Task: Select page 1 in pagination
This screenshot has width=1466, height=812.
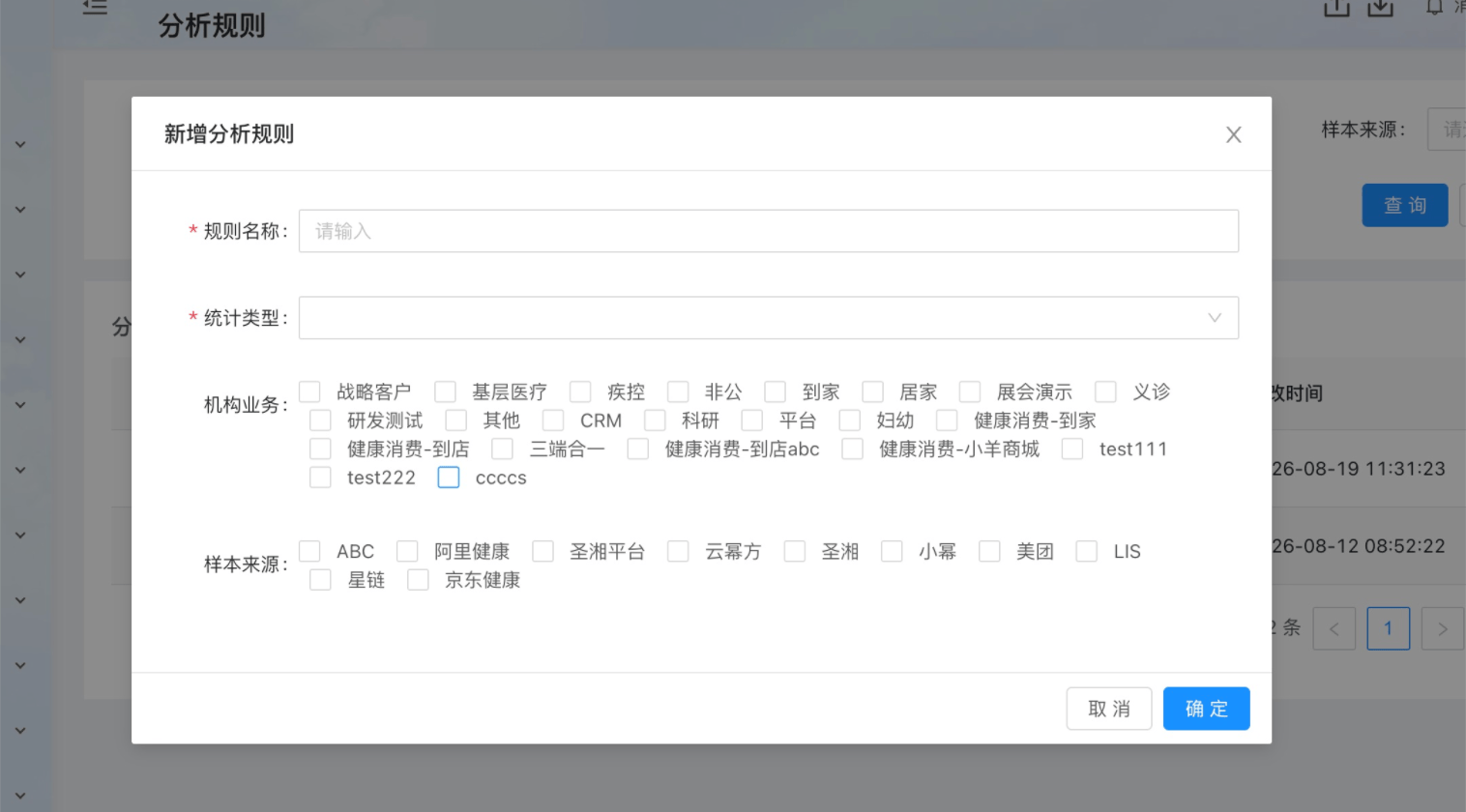Action: tap(1389, 628)
